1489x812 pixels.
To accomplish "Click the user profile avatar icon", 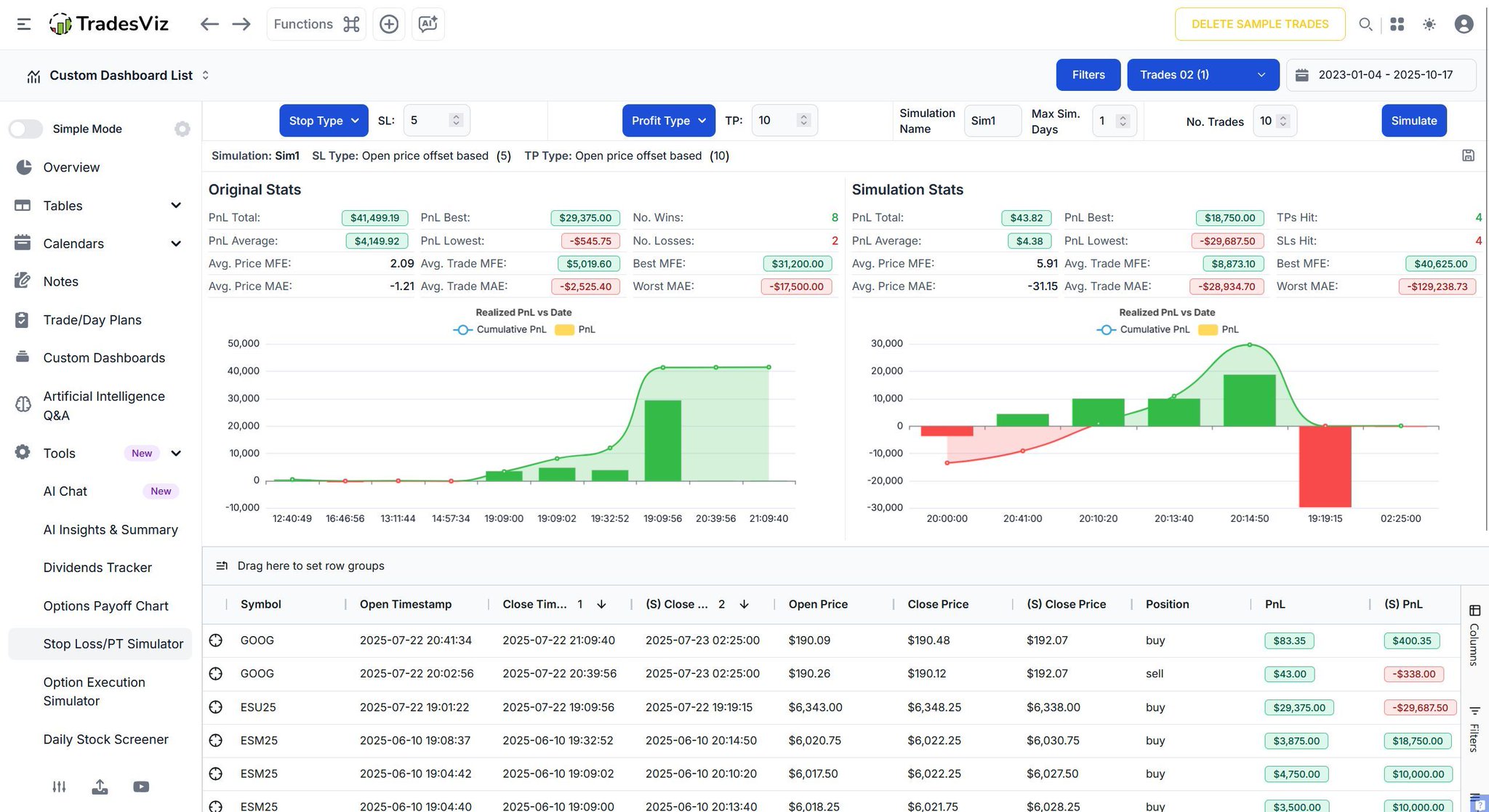I will pyautogui.click(x=1464, y=24).
